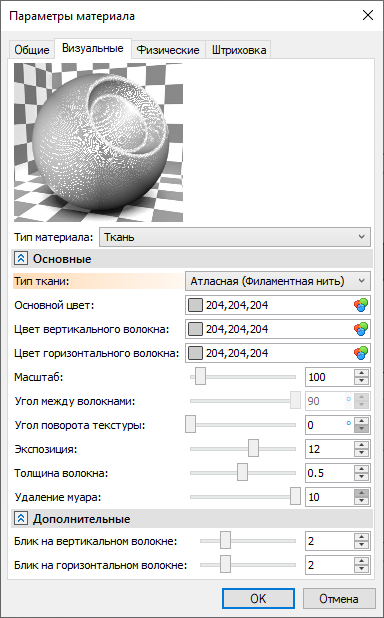
Task: Increase Блик на вертикальном волокне up arrow
Action: 361,537
